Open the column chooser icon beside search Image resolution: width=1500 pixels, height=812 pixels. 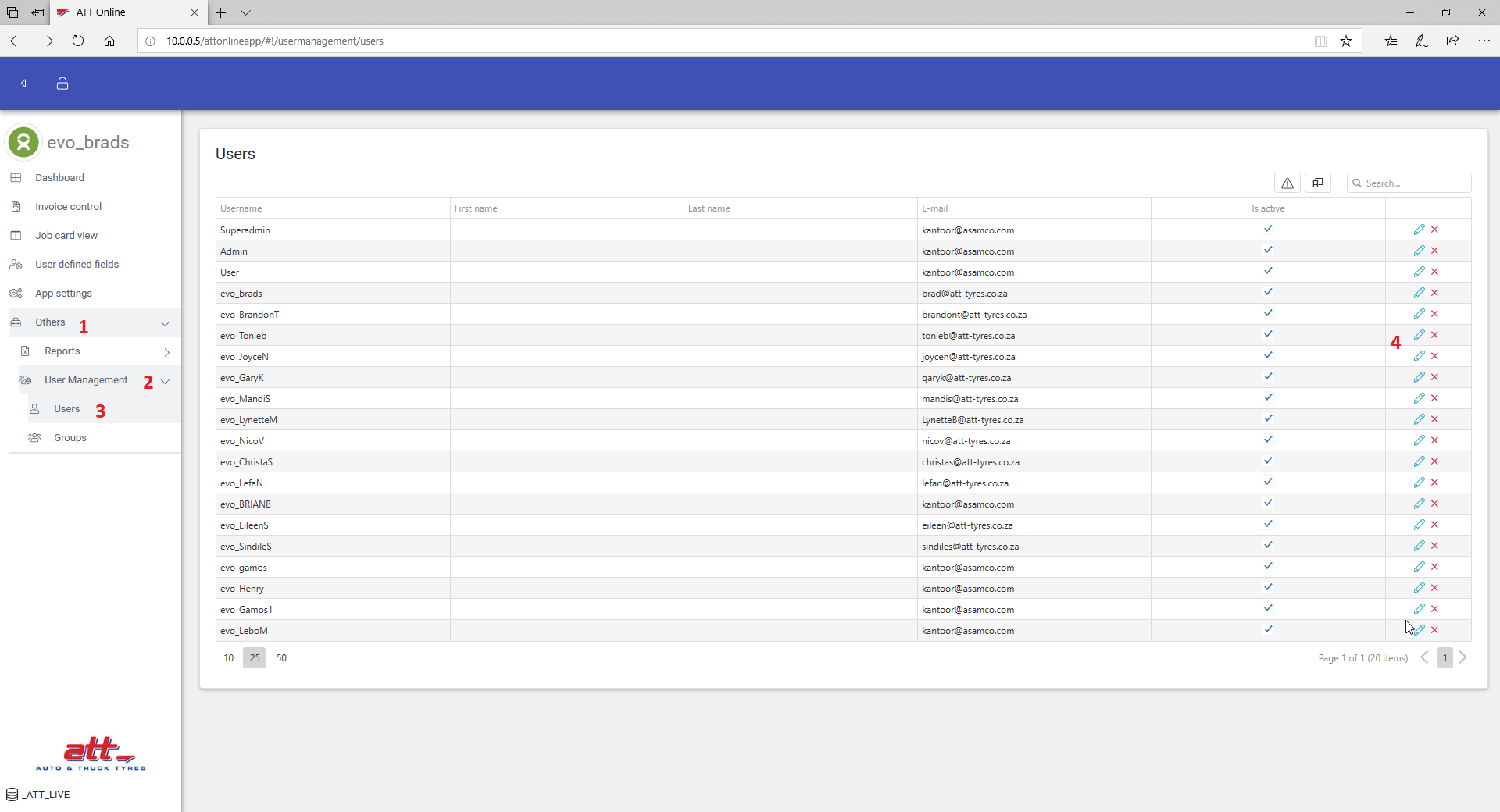pyautogui.click(x=1318, y=183)
